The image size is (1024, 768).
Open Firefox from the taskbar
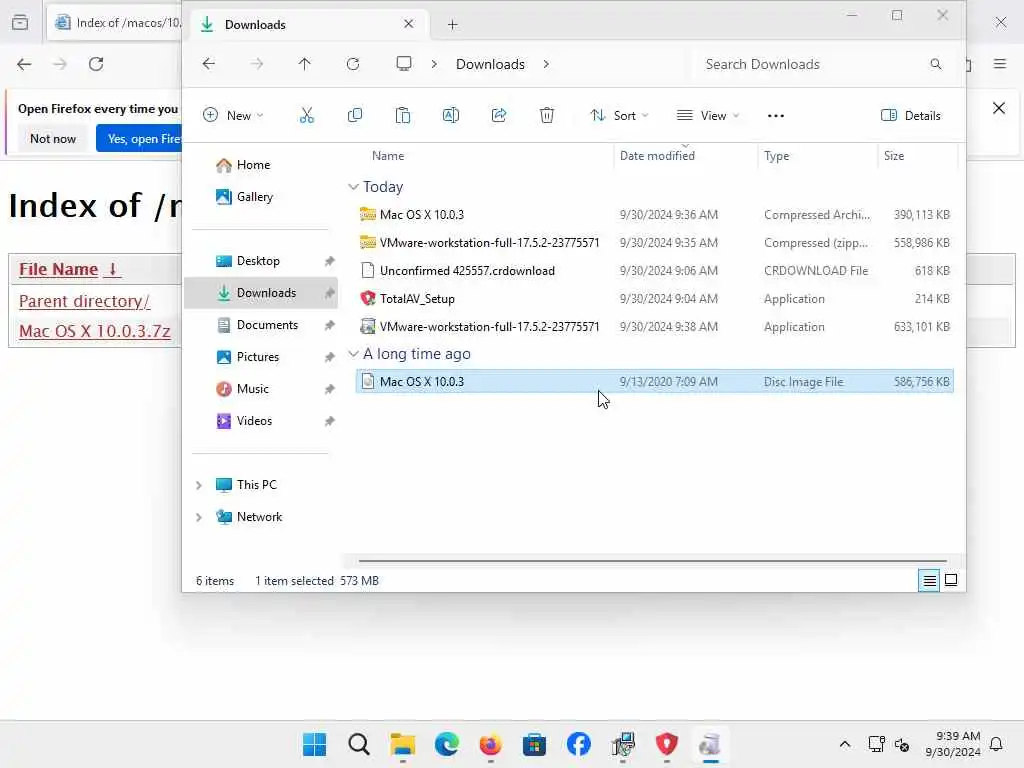click(x=490, y=744)
